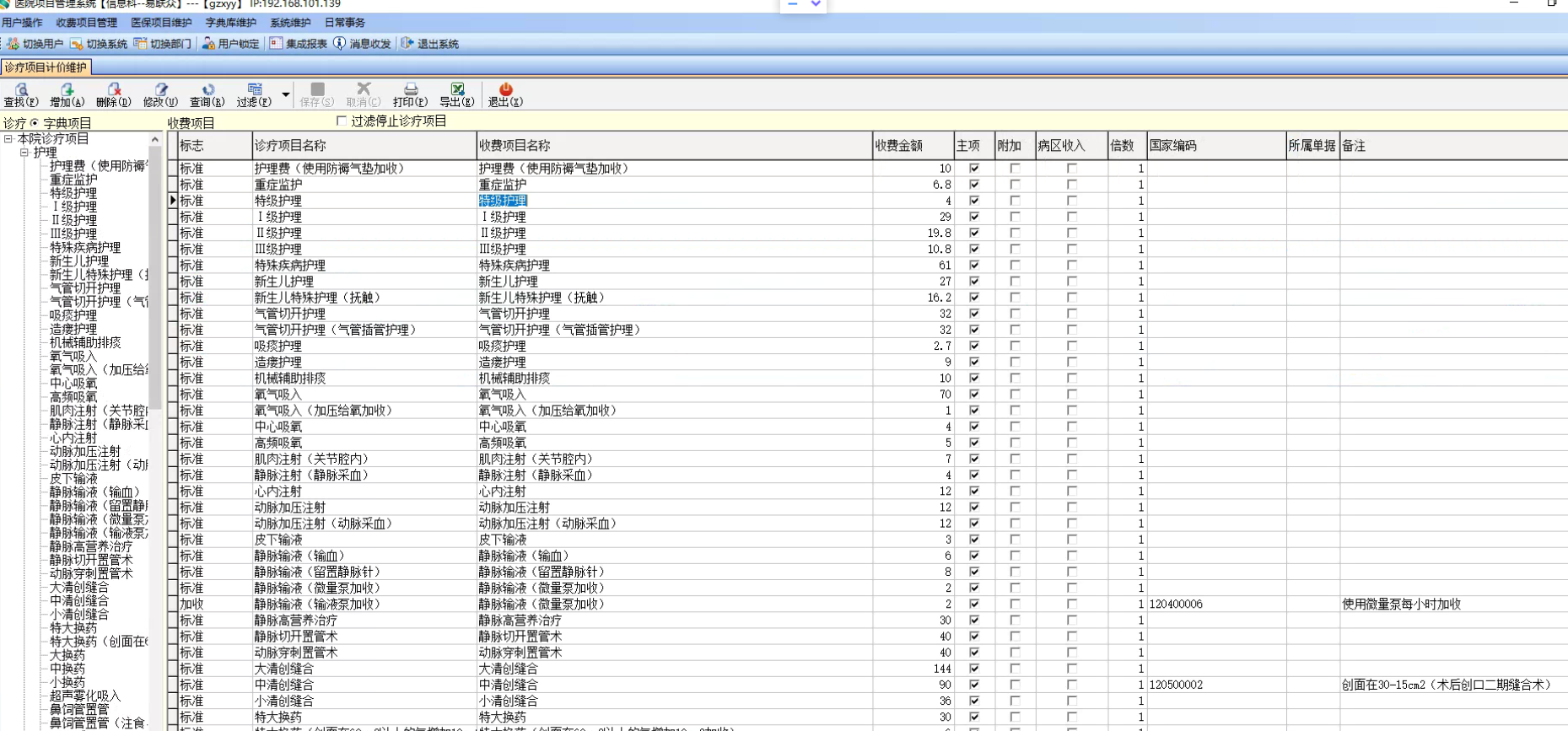Select 机械辅助排痰 in the left tree
The height and width of the screenshot is (731, 1568).
(85, 342)
